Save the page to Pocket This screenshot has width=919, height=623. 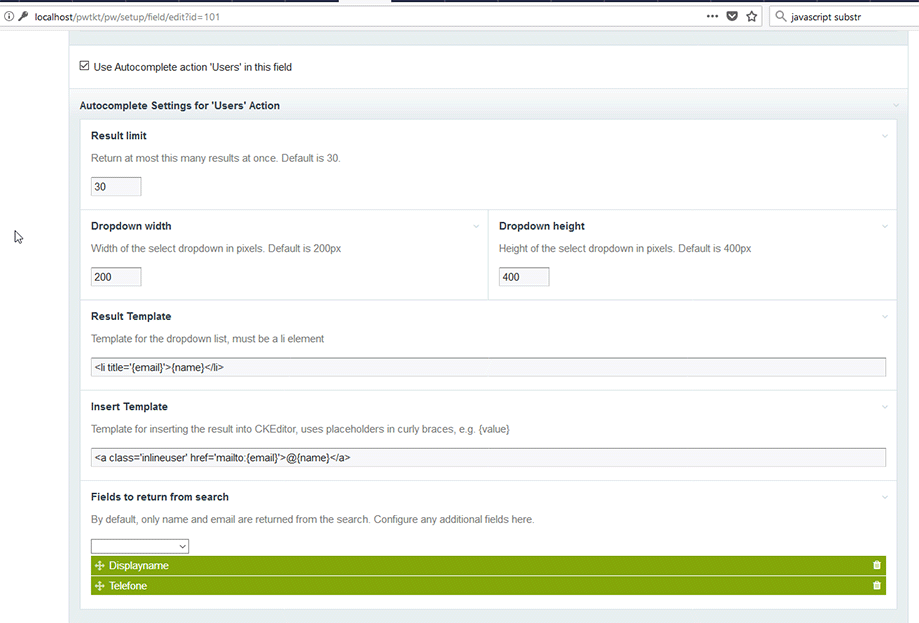point(733,16)
